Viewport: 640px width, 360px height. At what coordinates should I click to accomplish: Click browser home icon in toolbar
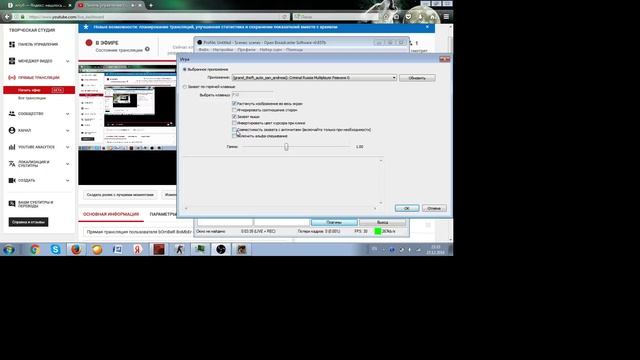[x=432, y=17]
